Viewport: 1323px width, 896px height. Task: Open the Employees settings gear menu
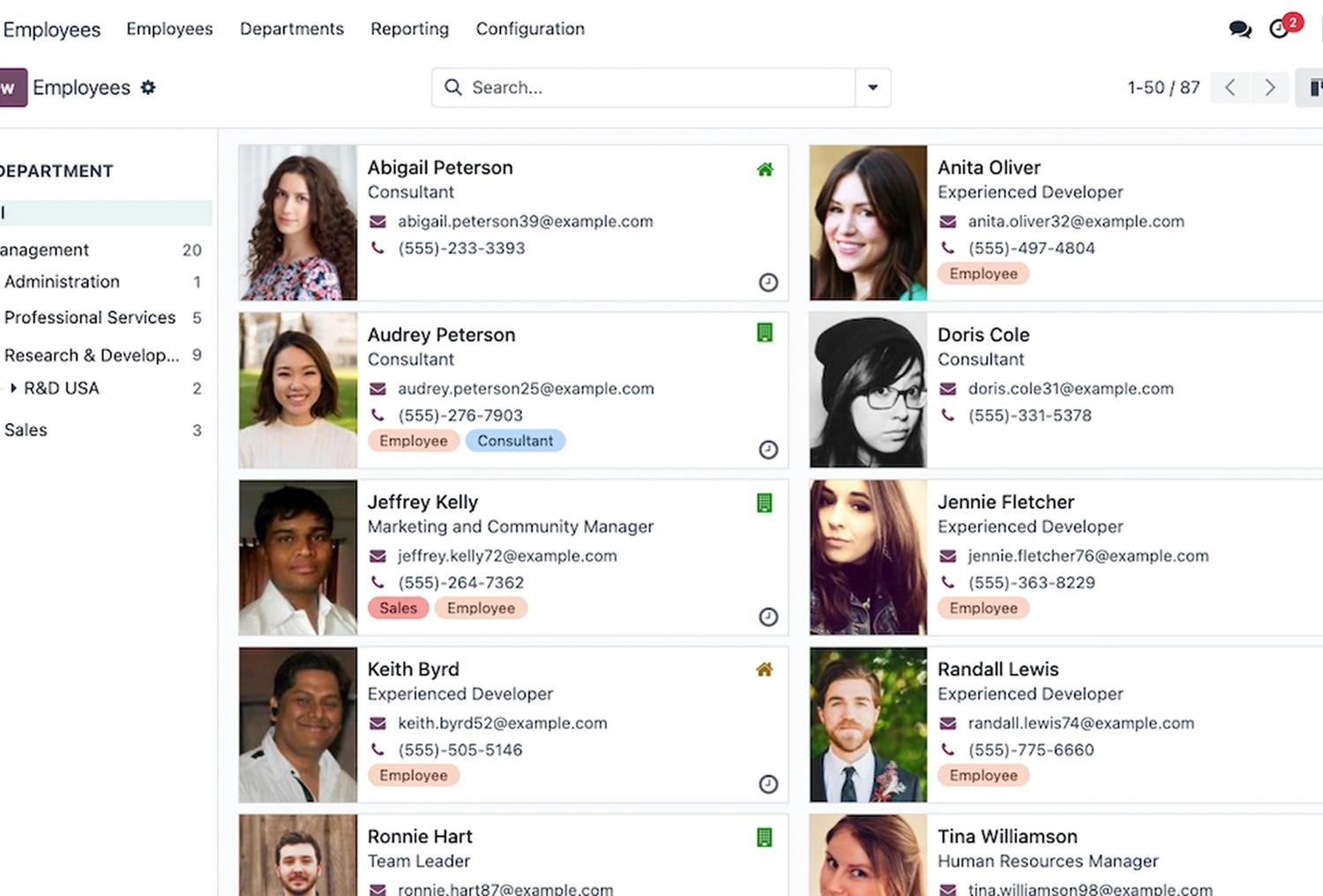pos(148,87)
